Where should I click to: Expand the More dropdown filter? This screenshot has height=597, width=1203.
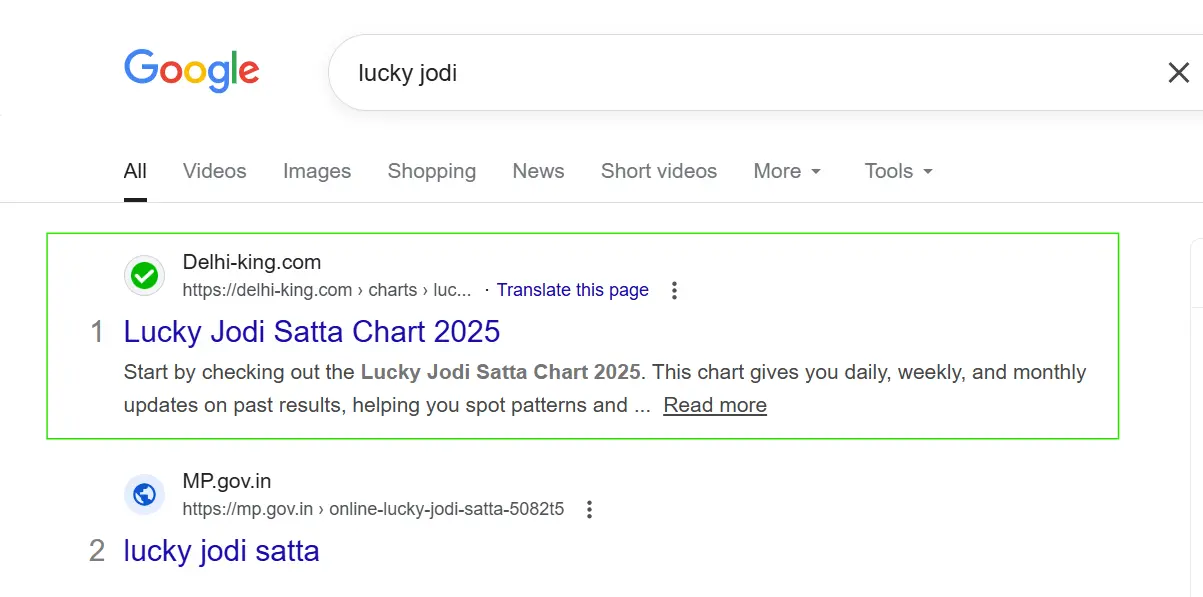click(x=787, y=171)
